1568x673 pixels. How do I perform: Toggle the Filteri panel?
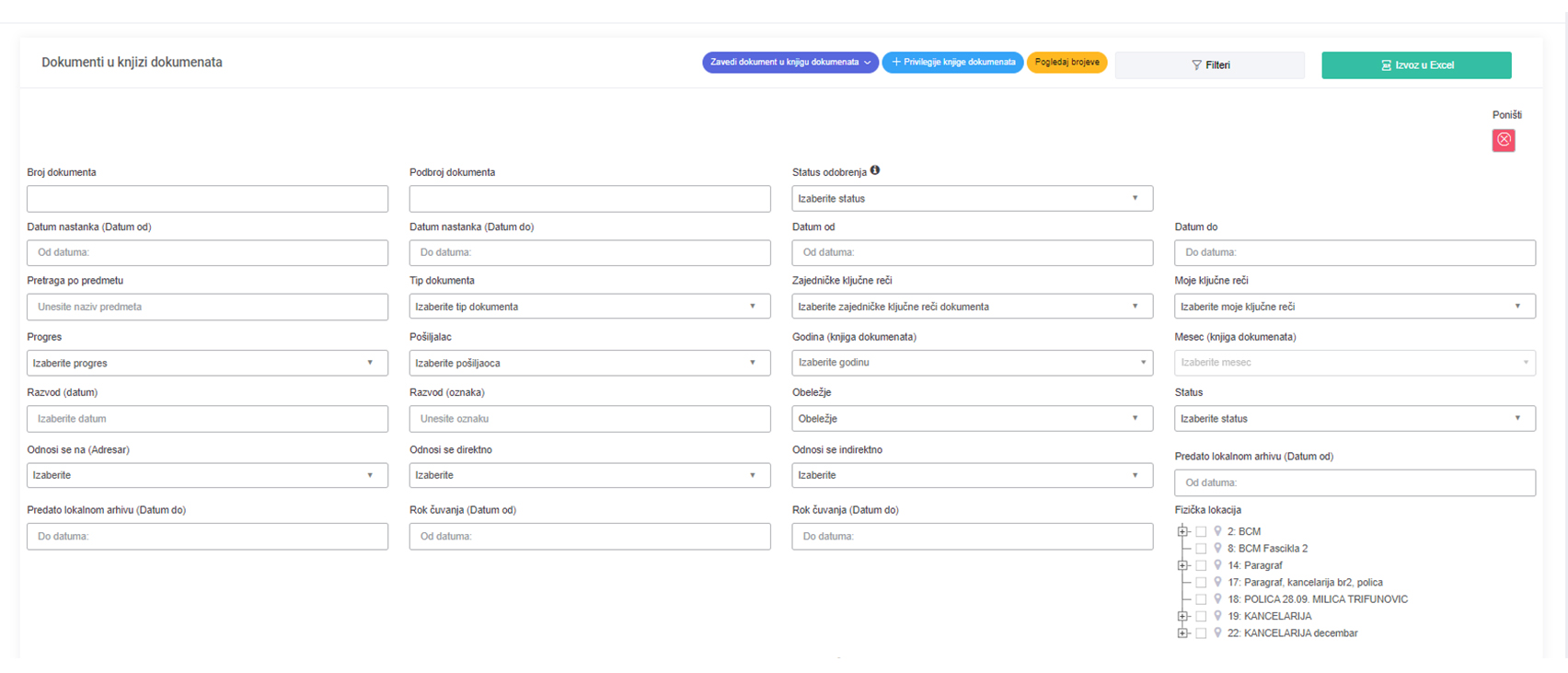[1209, 65]
